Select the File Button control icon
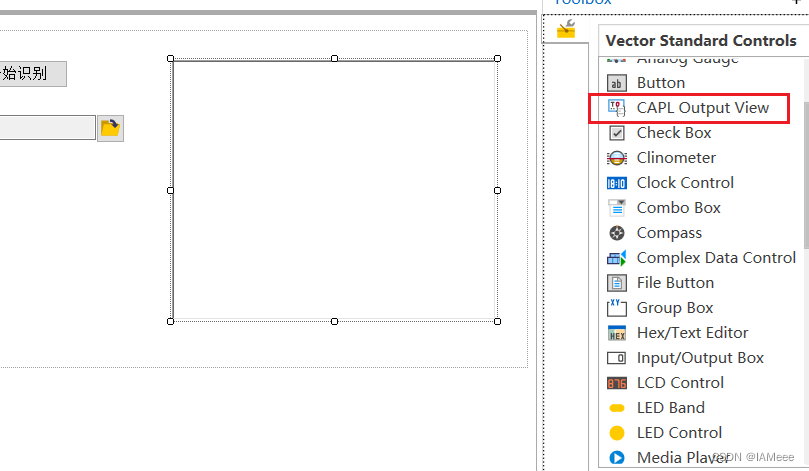Image resolution: width=809 pixels, height=471 pixels. click(617, 283)
